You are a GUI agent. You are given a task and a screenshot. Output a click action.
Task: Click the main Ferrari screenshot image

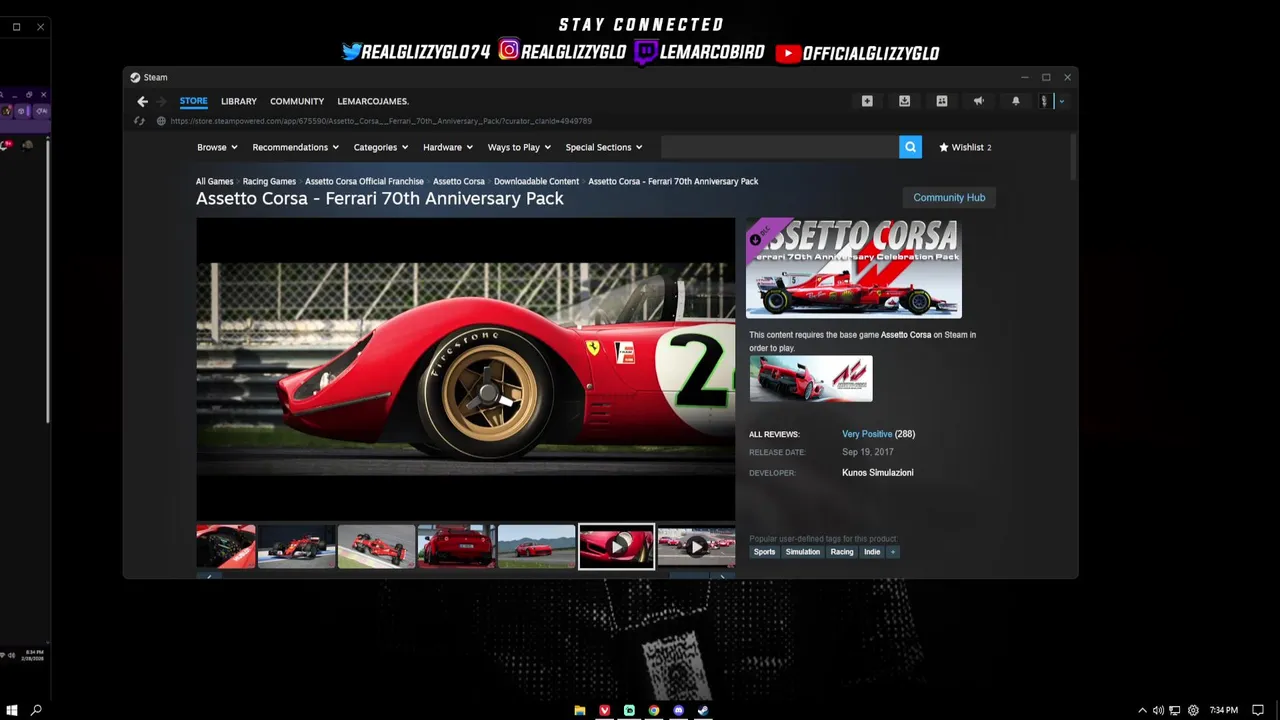465,369
